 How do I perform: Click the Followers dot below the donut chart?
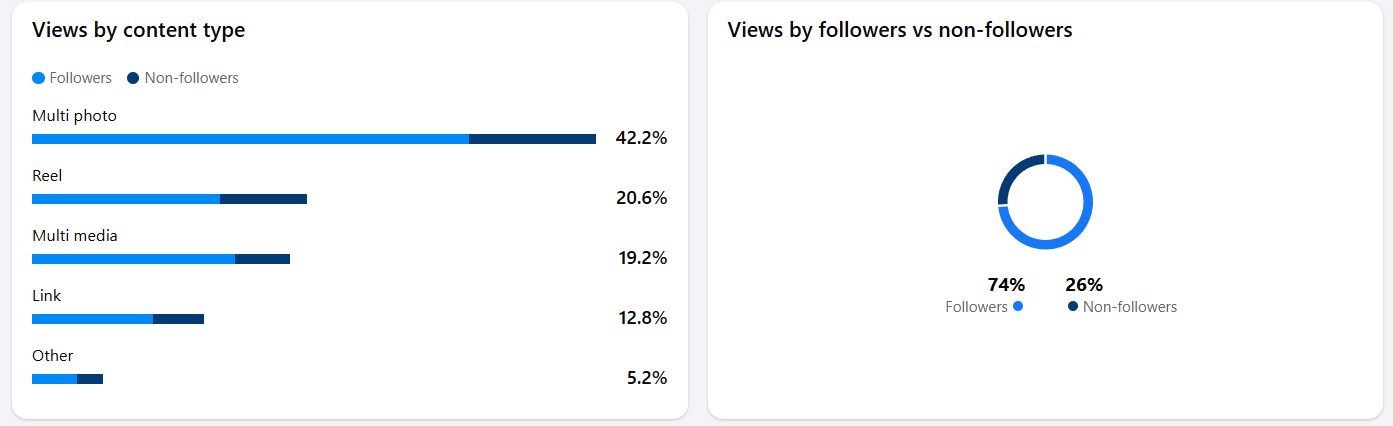point(1018,306)
